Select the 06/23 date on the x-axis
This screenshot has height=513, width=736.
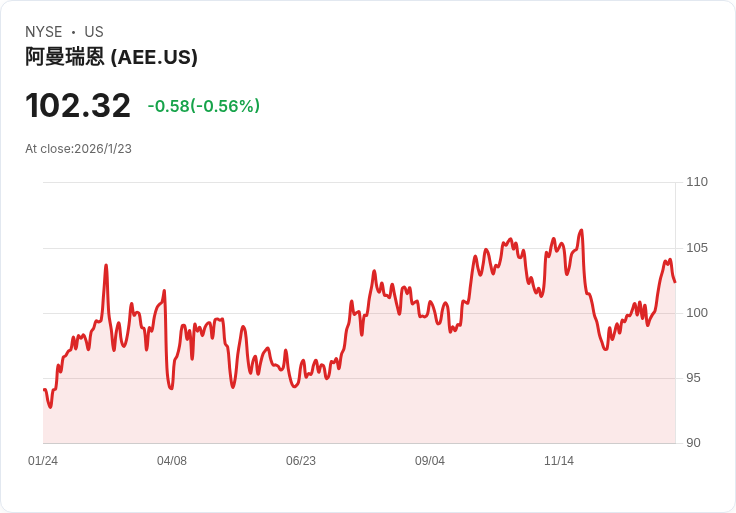[x=301, y=461]
